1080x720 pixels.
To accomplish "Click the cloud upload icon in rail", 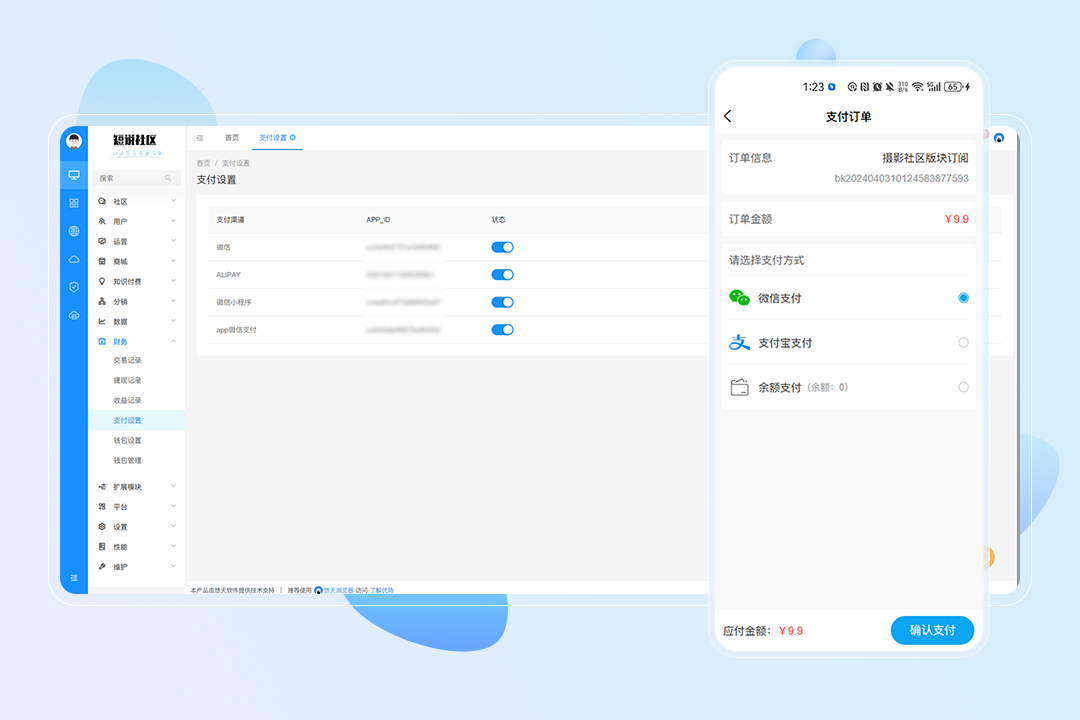I will click(74, 316).
